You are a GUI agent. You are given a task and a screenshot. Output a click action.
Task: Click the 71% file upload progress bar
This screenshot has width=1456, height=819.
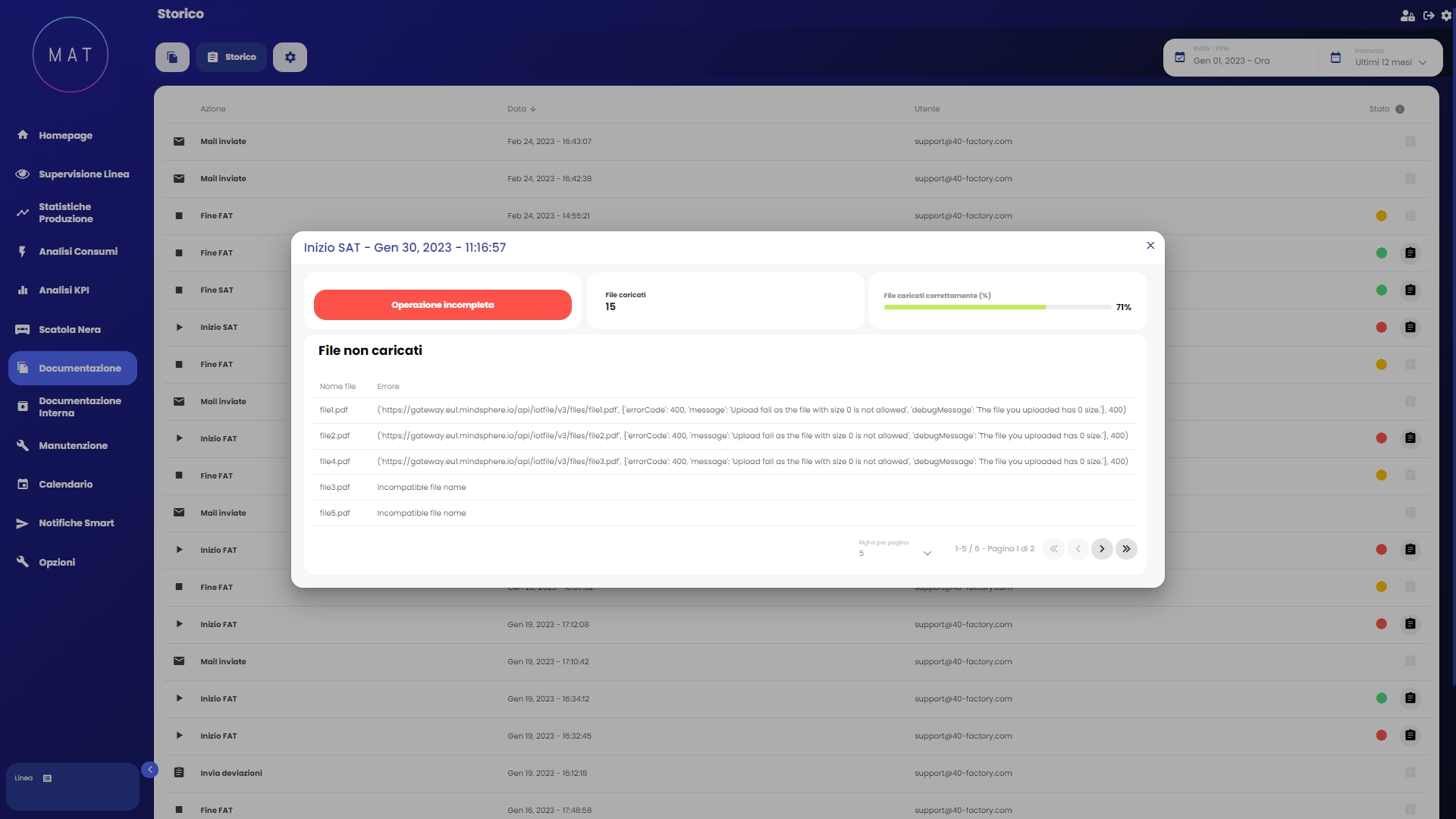click(997, 307)
